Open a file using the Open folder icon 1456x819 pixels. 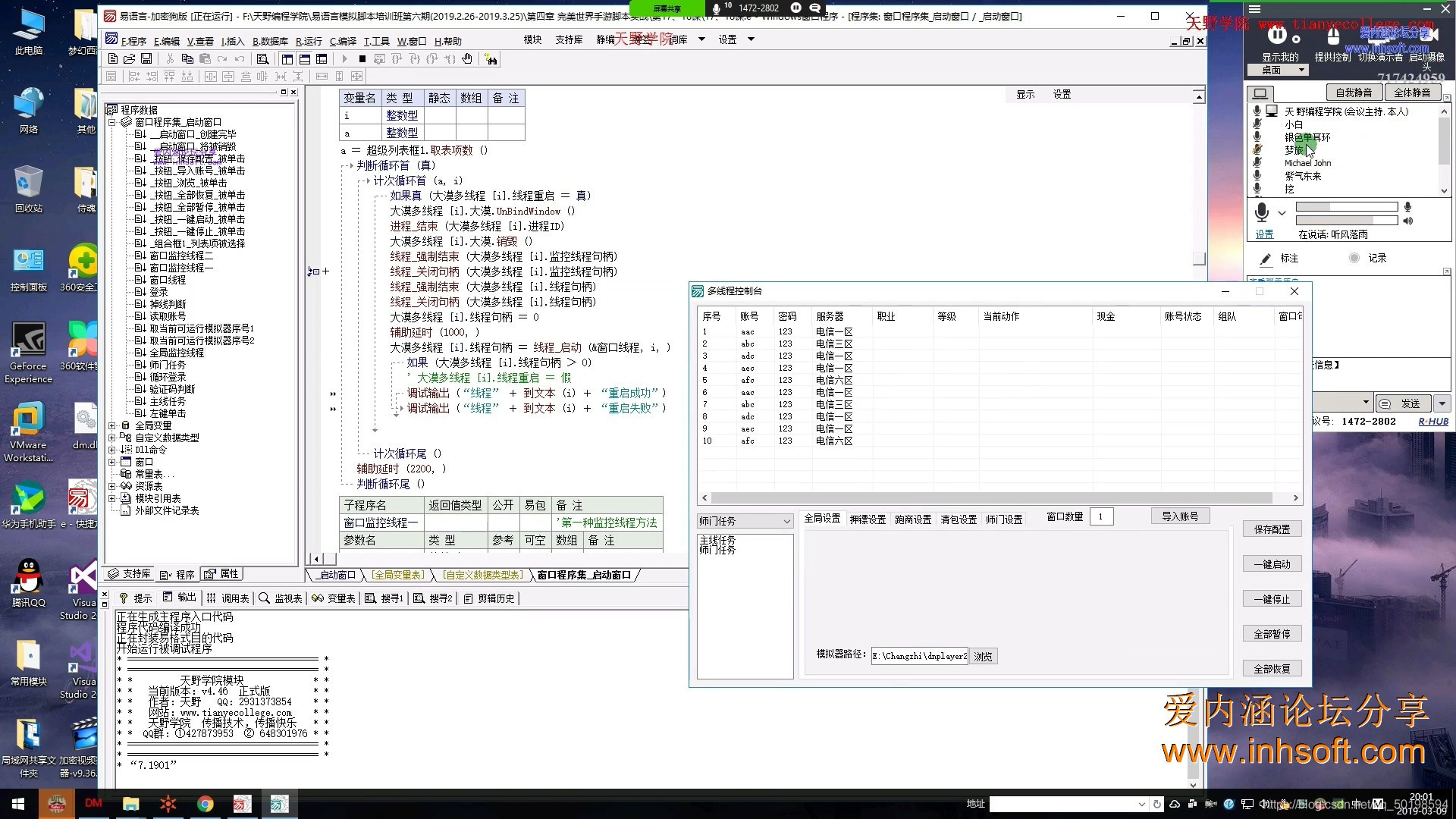click(129, 58)
